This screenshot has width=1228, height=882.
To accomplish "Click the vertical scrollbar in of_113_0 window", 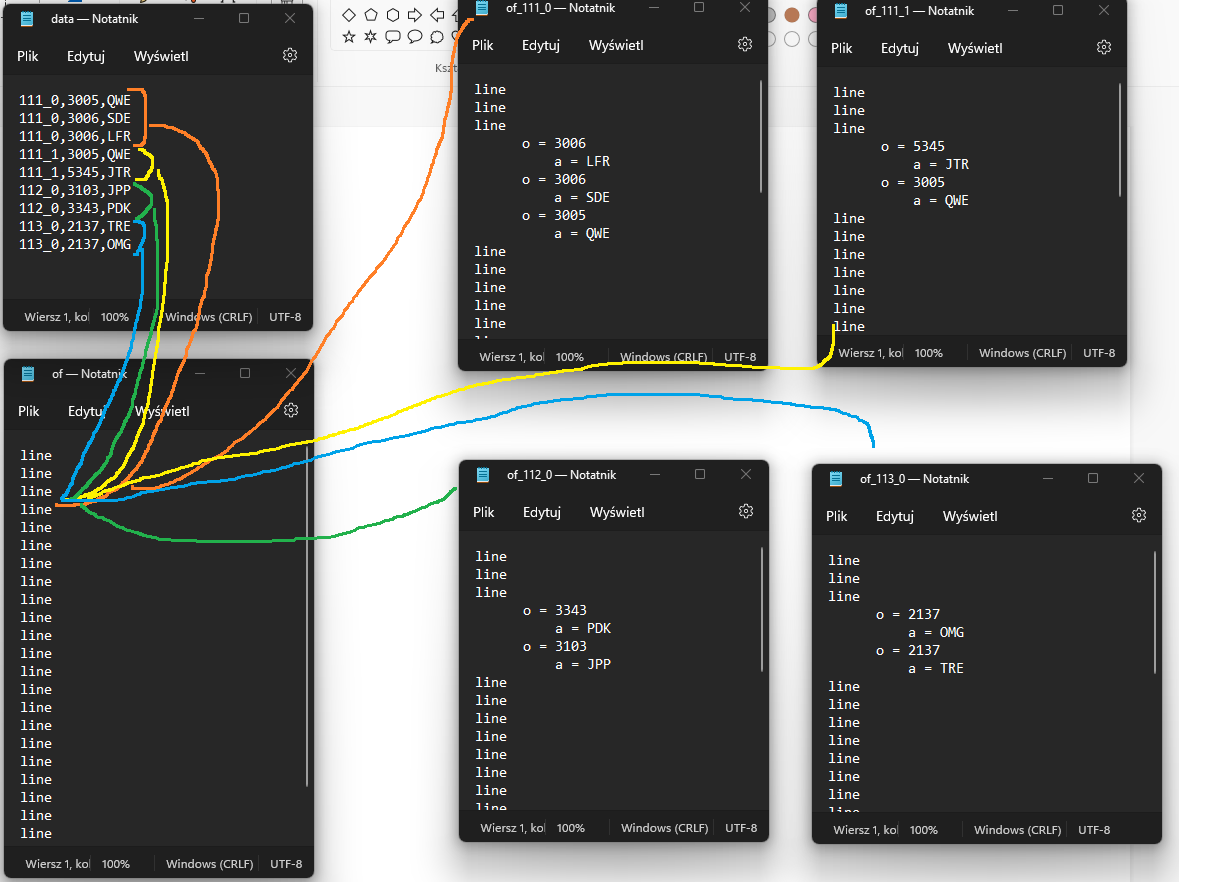I will click(1155, 611).
